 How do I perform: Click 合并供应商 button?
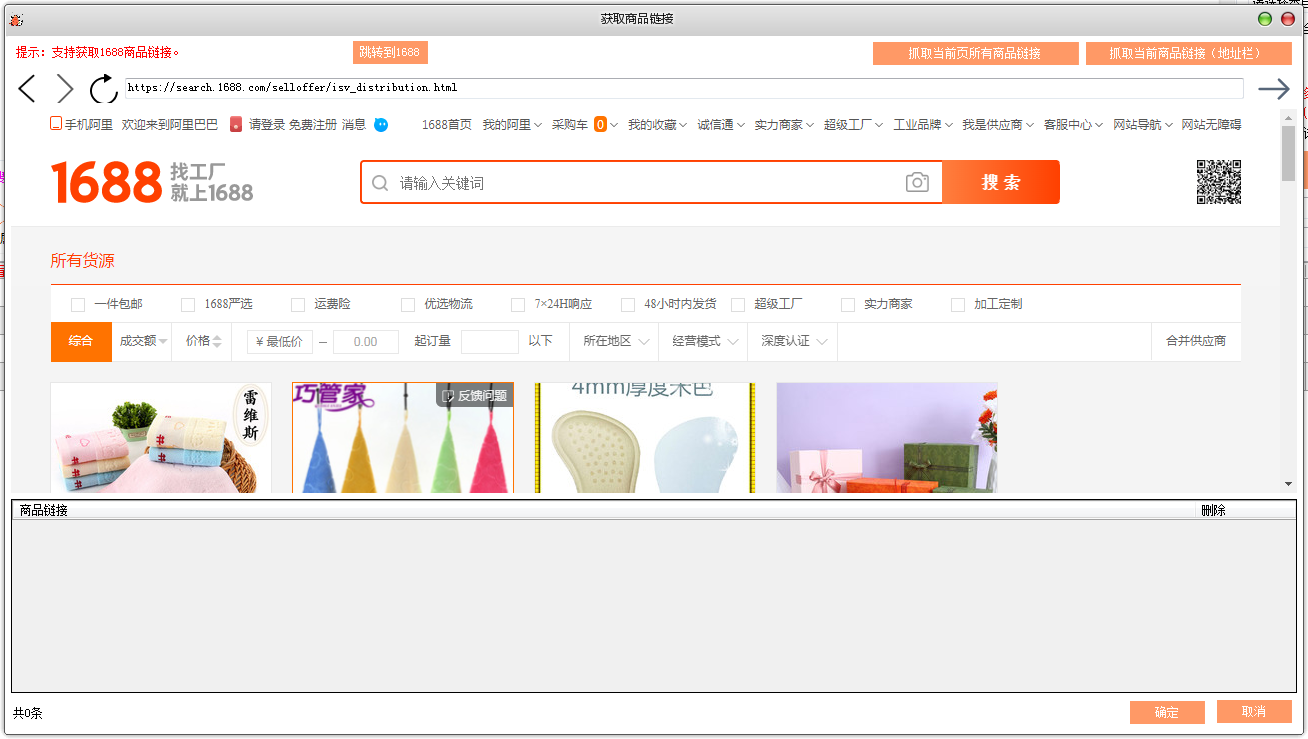tap(1196, 341)
